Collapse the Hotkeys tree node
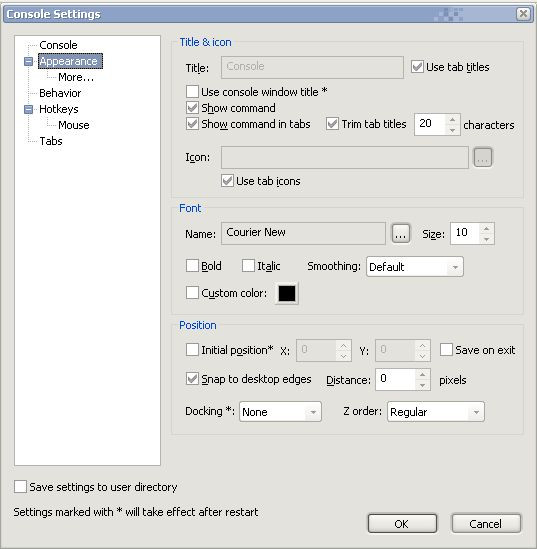This screenshot has height=549, width=537. click(x=28, y=110)
